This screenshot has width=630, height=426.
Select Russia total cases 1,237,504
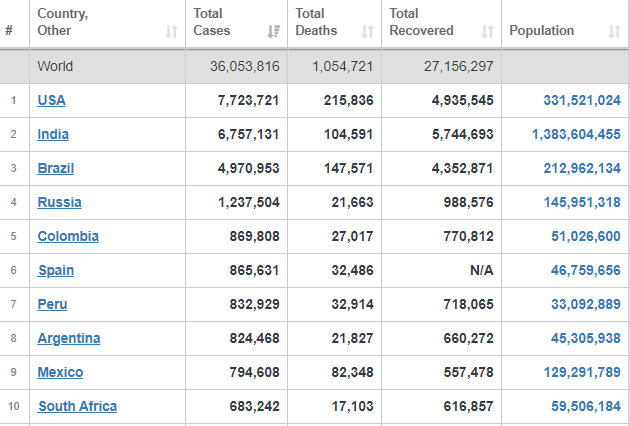(x=248, y=202)
